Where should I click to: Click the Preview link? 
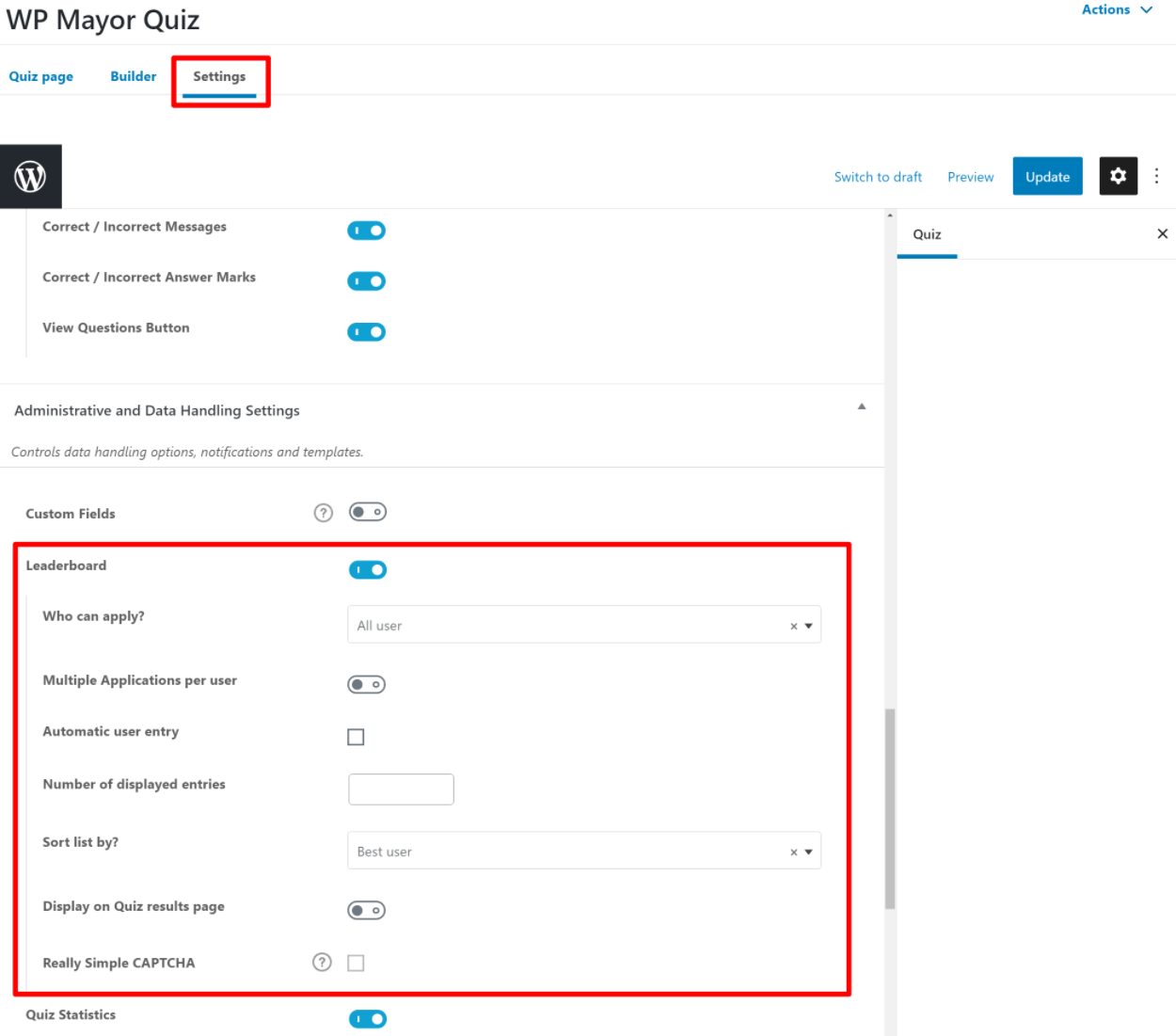(971, 177)
